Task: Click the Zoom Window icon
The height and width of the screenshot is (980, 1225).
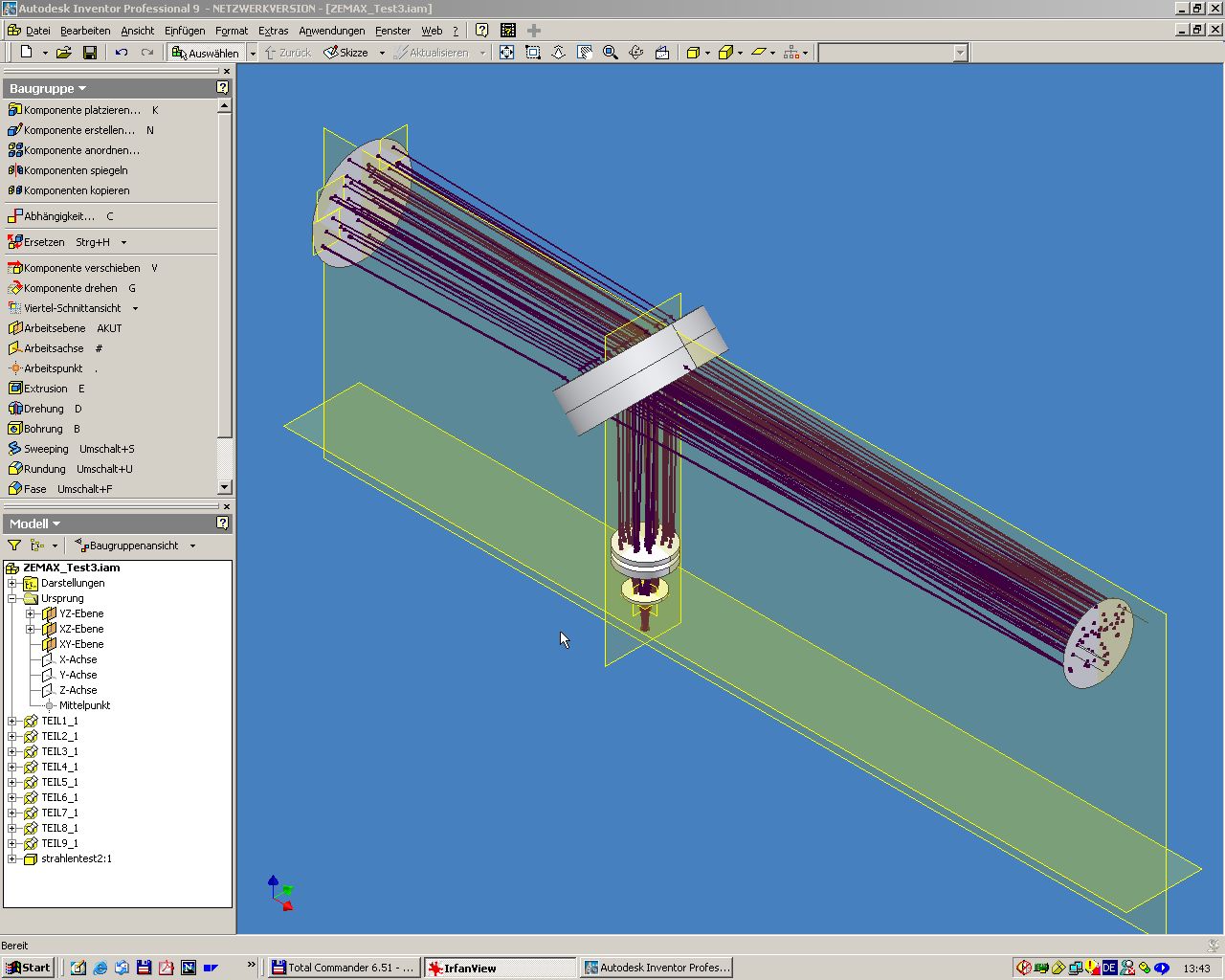Action: coord(533,53)
